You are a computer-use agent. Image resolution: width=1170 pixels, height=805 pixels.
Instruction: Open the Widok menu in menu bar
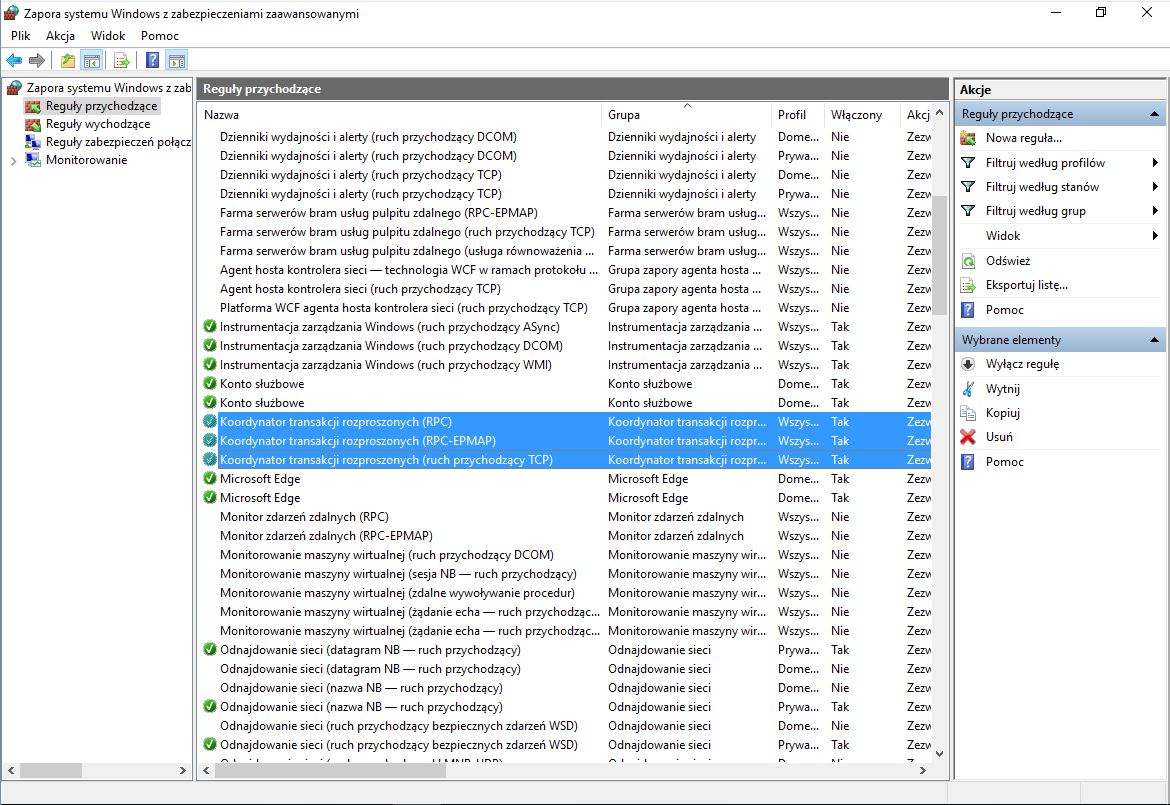pos(108,36)
